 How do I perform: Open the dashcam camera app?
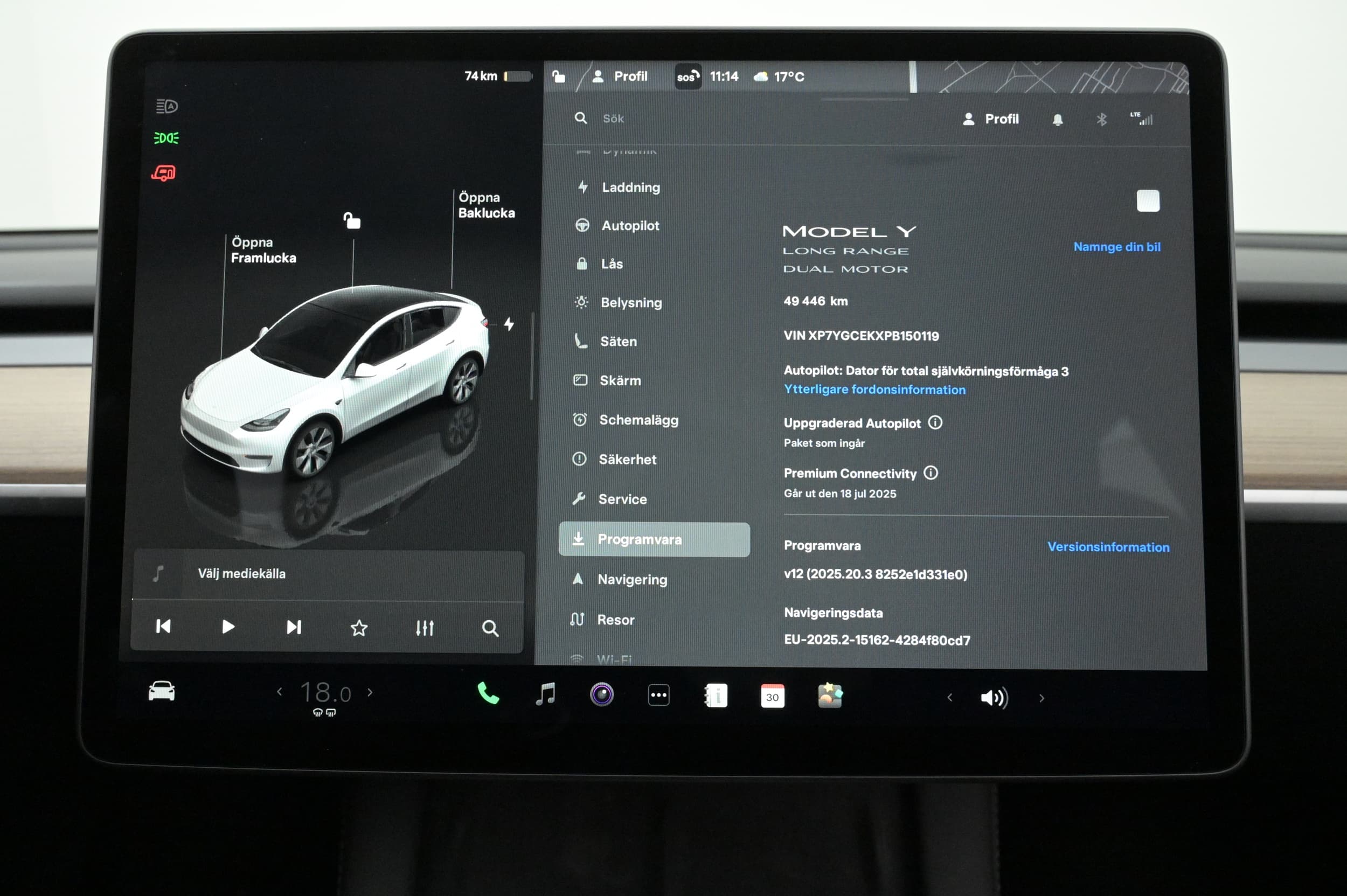point(602,695)
